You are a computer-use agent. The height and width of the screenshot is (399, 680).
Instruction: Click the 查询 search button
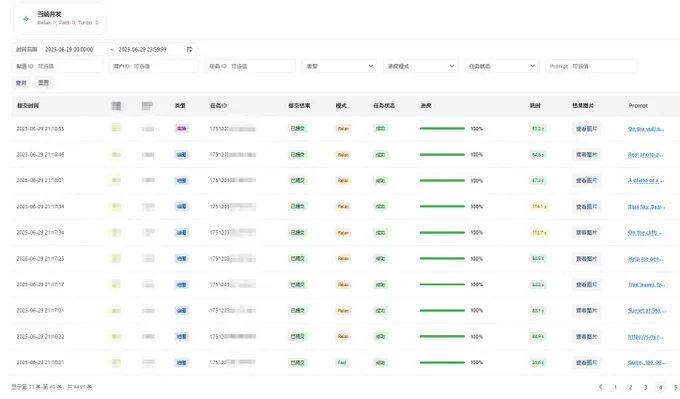pos(21,82)
